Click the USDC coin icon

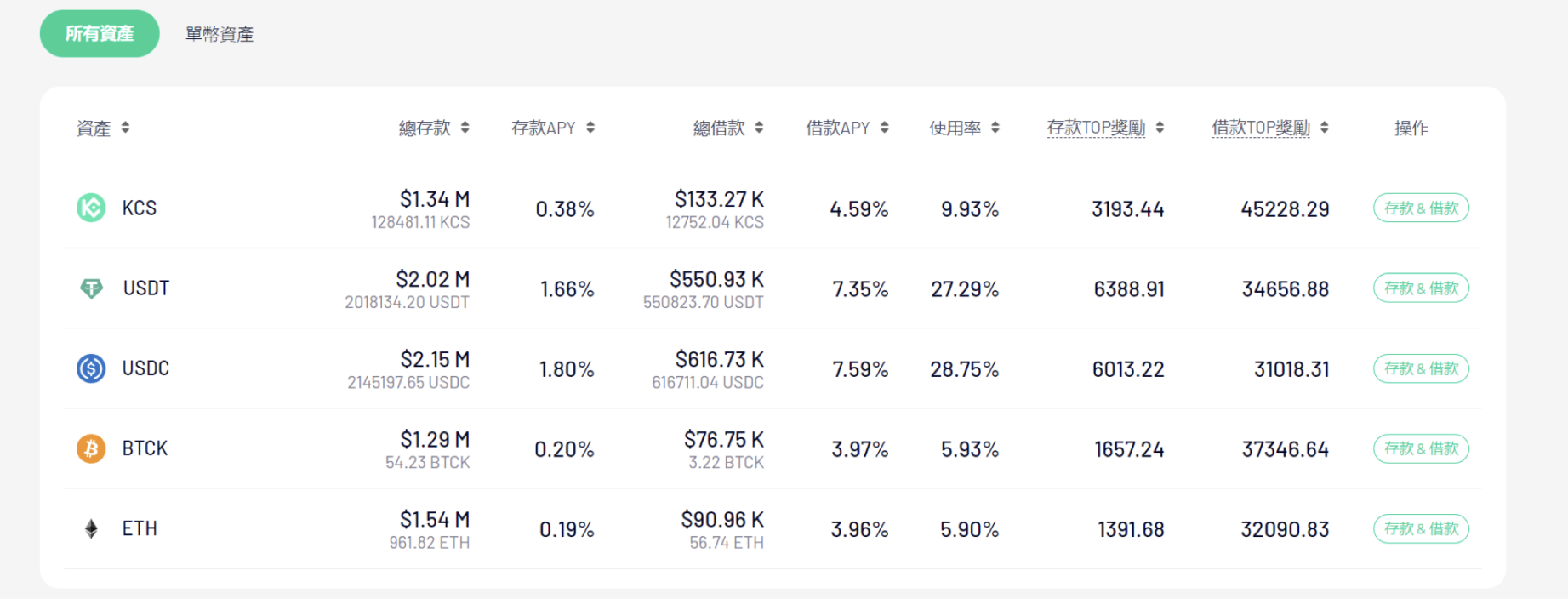pyautogui.click(x=91, y=368)
